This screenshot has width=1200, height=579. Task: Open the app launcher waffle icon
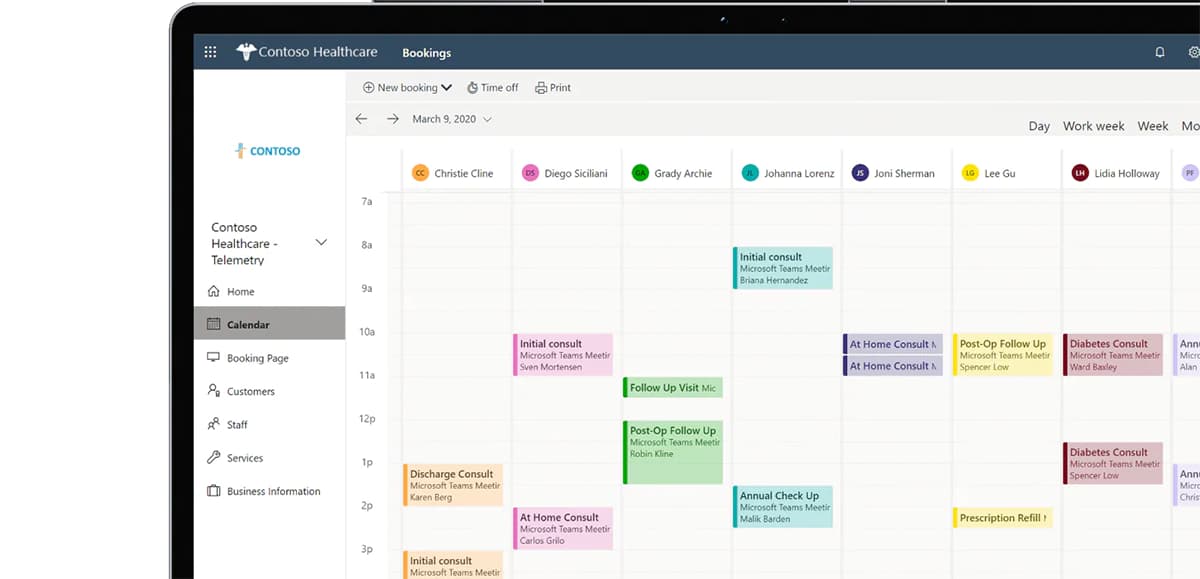coord(210,52)
